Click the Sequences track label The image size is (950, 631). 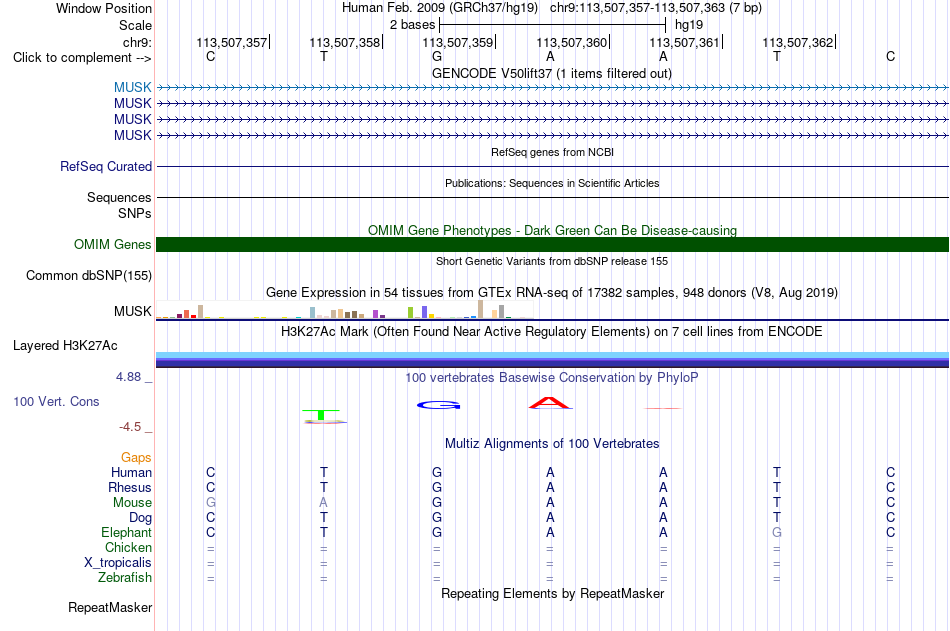(119, 198)
